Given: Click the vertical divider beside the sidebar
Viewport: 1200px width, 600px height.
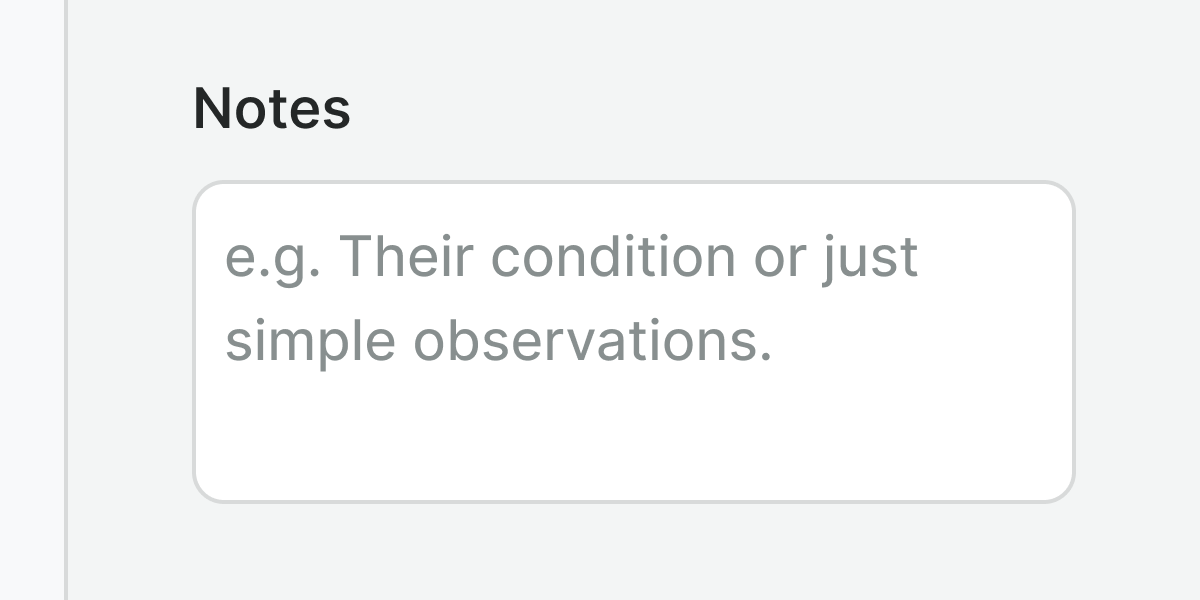Looking at the screenshot, I should tap(66, 300).
